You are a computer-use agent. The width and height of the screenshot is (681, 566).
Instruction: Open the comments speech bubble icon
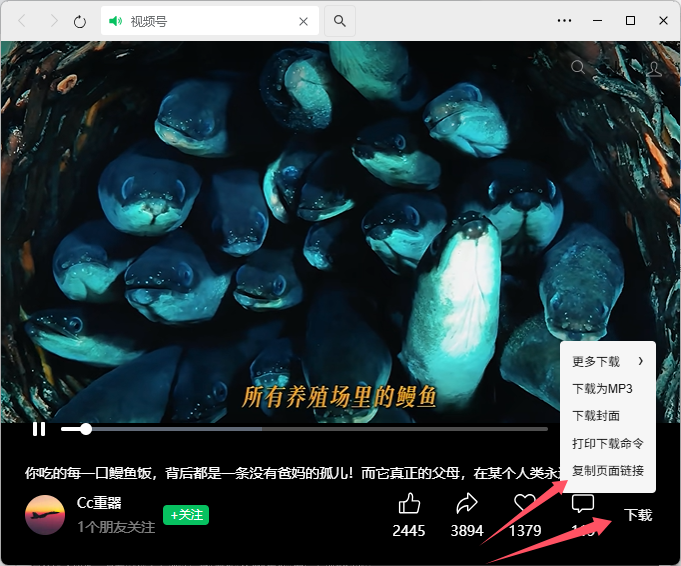coord(582,503)
